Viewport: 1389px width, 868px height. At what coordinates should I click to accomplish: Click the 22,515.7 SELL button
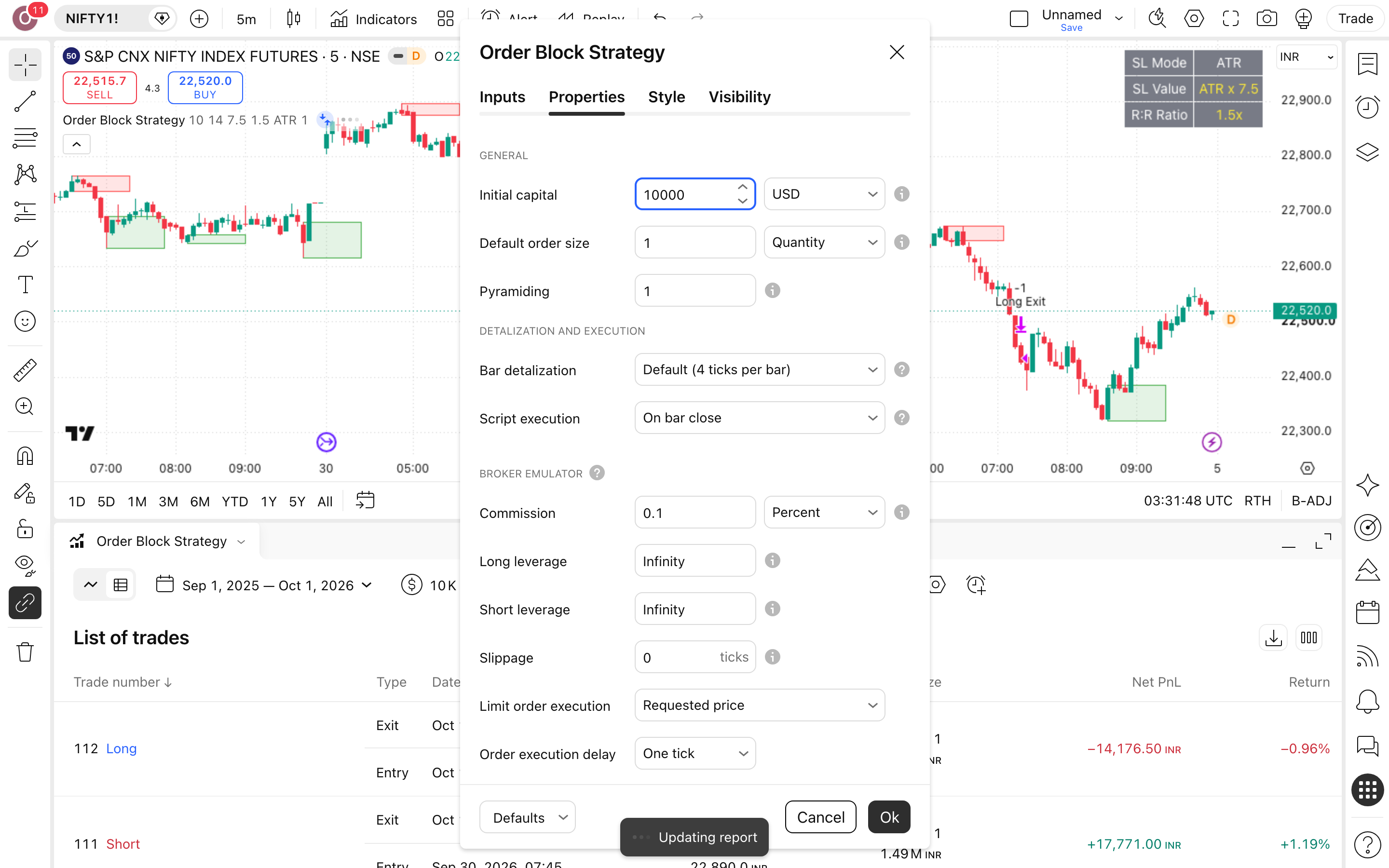(100, 87)
